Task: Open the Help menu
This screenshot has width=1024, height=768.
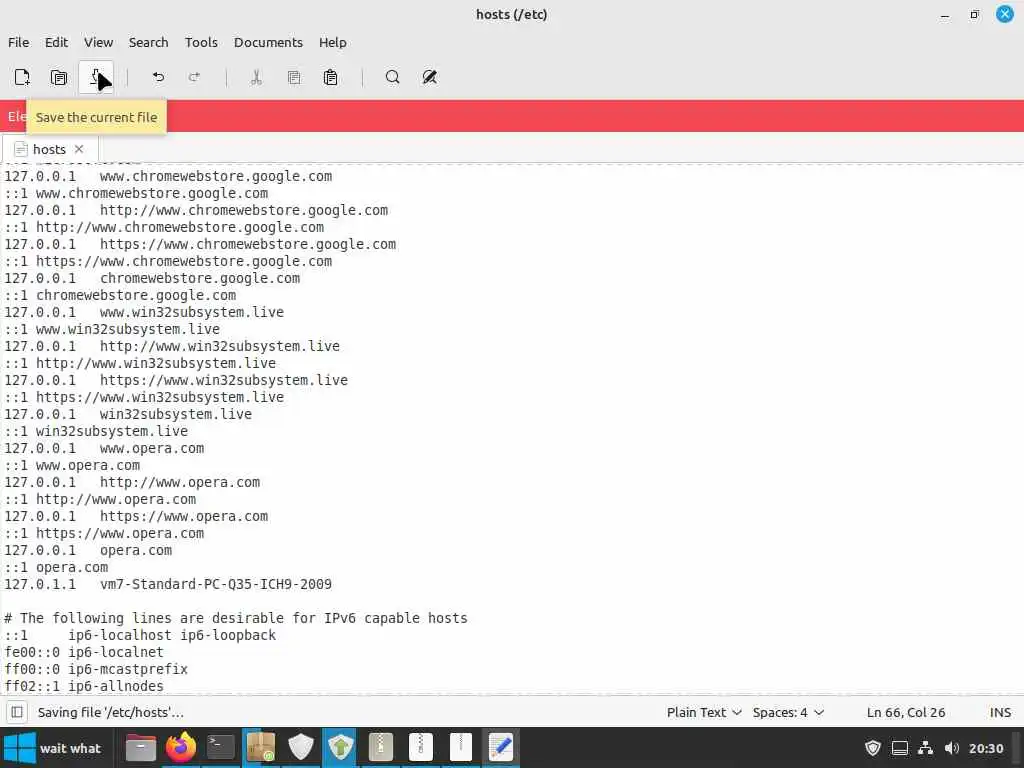Action: 332,42
